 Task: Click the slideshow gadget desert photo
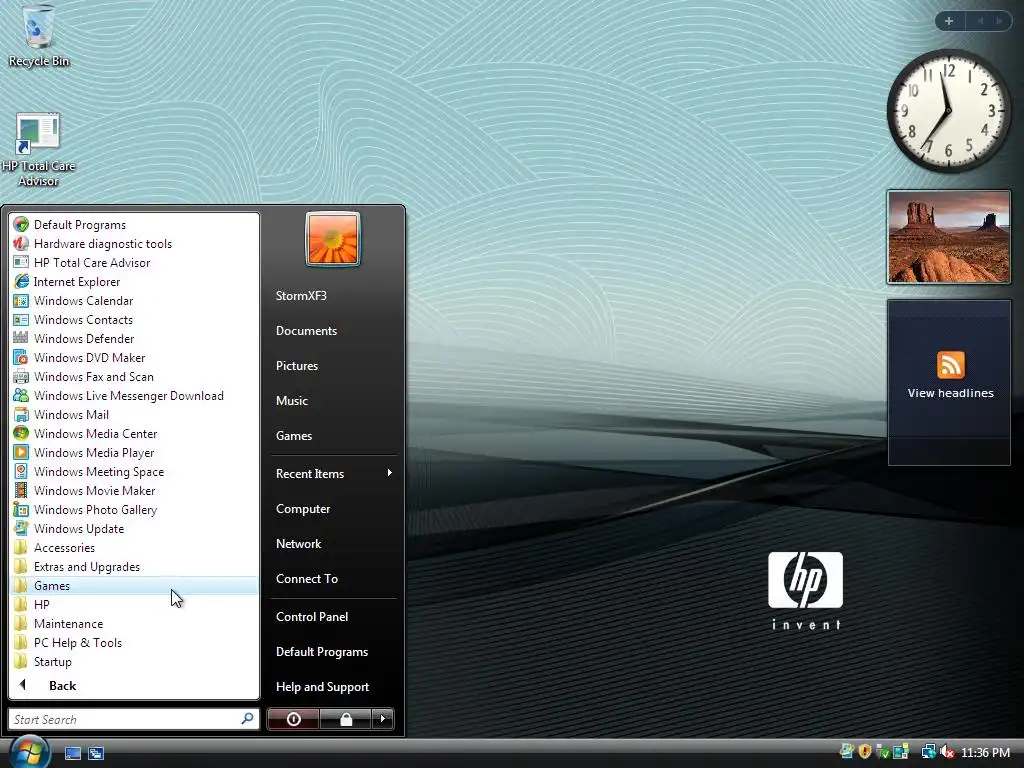(948, 237)
